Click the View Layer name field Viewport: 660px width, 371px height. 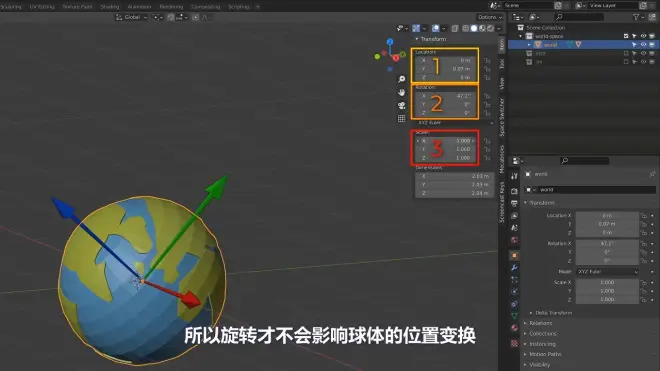coord(614,5)
